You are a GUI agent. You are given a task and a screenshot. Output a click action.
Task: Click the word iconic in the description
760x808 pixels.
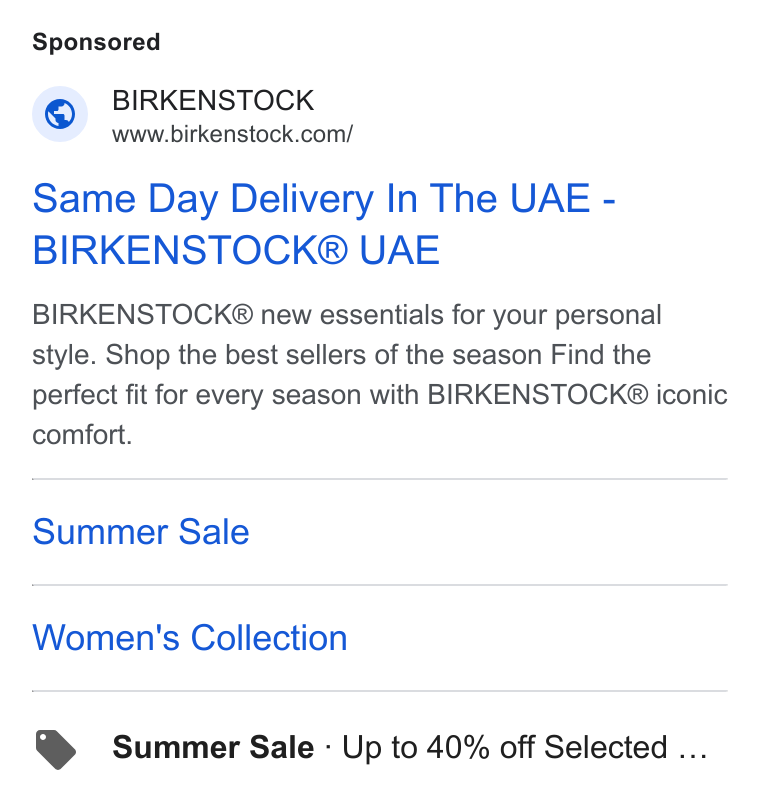(691, 395)
